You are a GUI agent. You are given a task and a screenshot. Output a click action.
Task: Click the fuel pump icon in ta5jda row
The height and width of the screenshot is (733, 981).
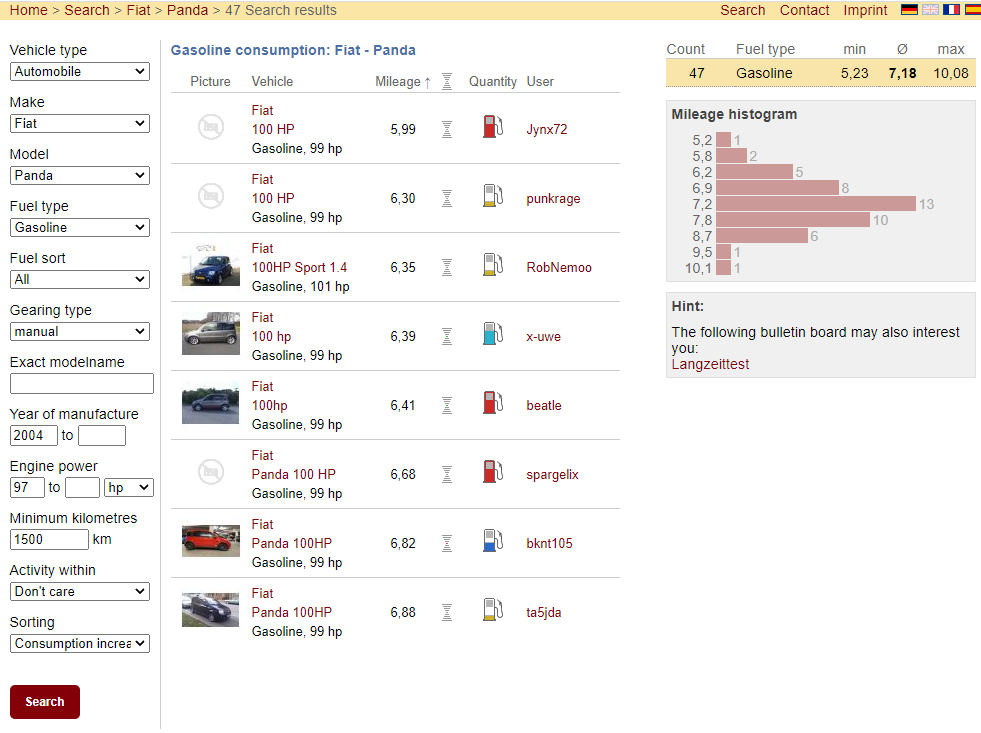tap(493, 610)
